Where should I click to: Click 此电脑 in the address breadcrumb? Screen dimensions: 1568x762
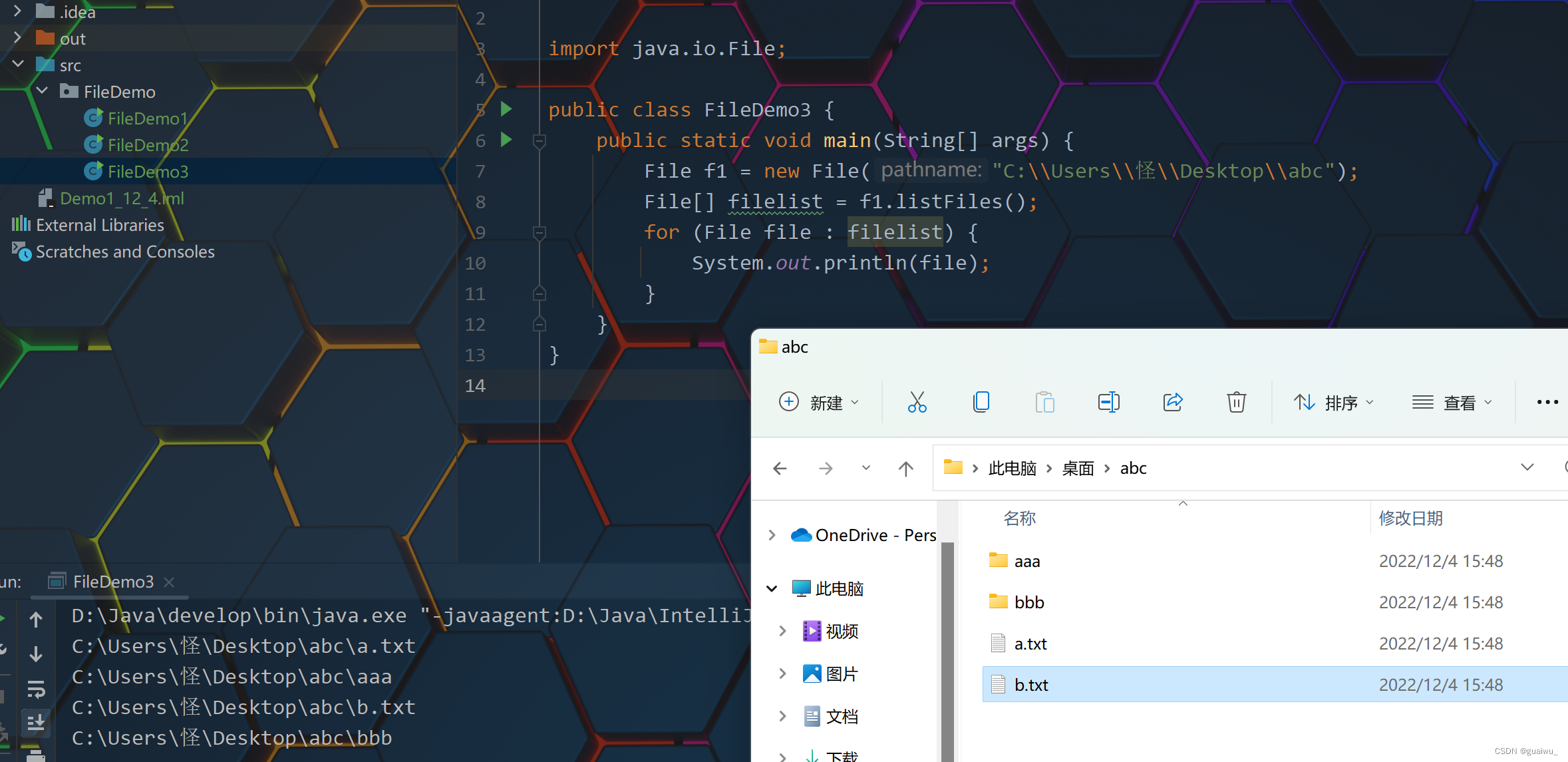pyautogui.click(x=1012, y=469)
